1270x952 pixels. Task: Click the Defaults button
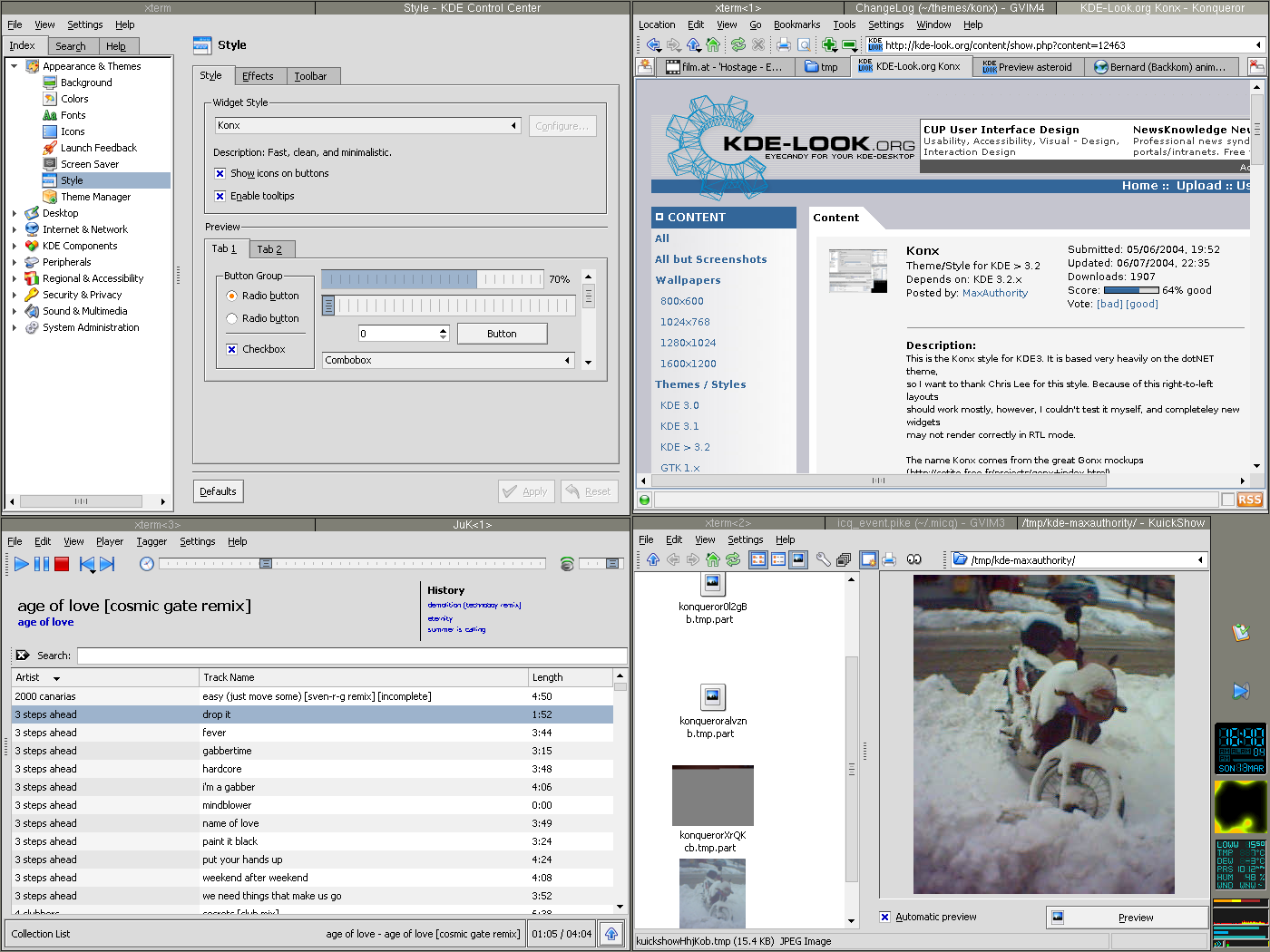(218, 491)
